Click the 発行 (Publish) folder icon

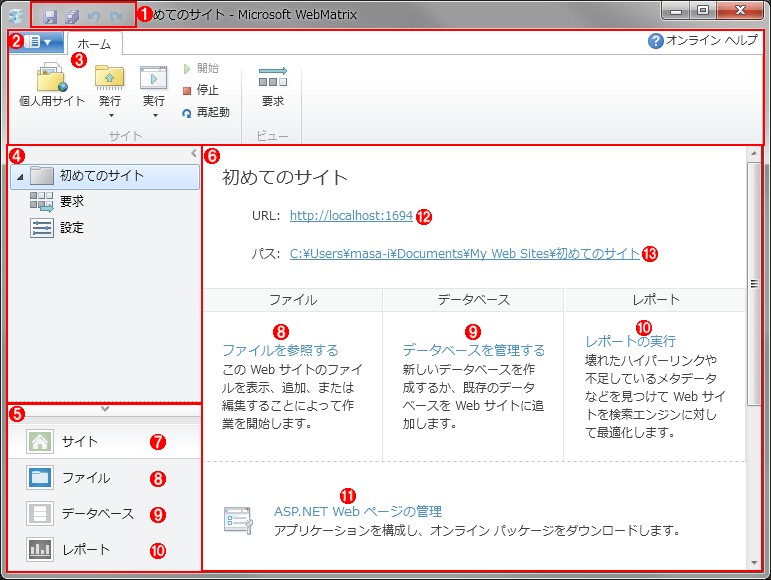pos(110,77)
